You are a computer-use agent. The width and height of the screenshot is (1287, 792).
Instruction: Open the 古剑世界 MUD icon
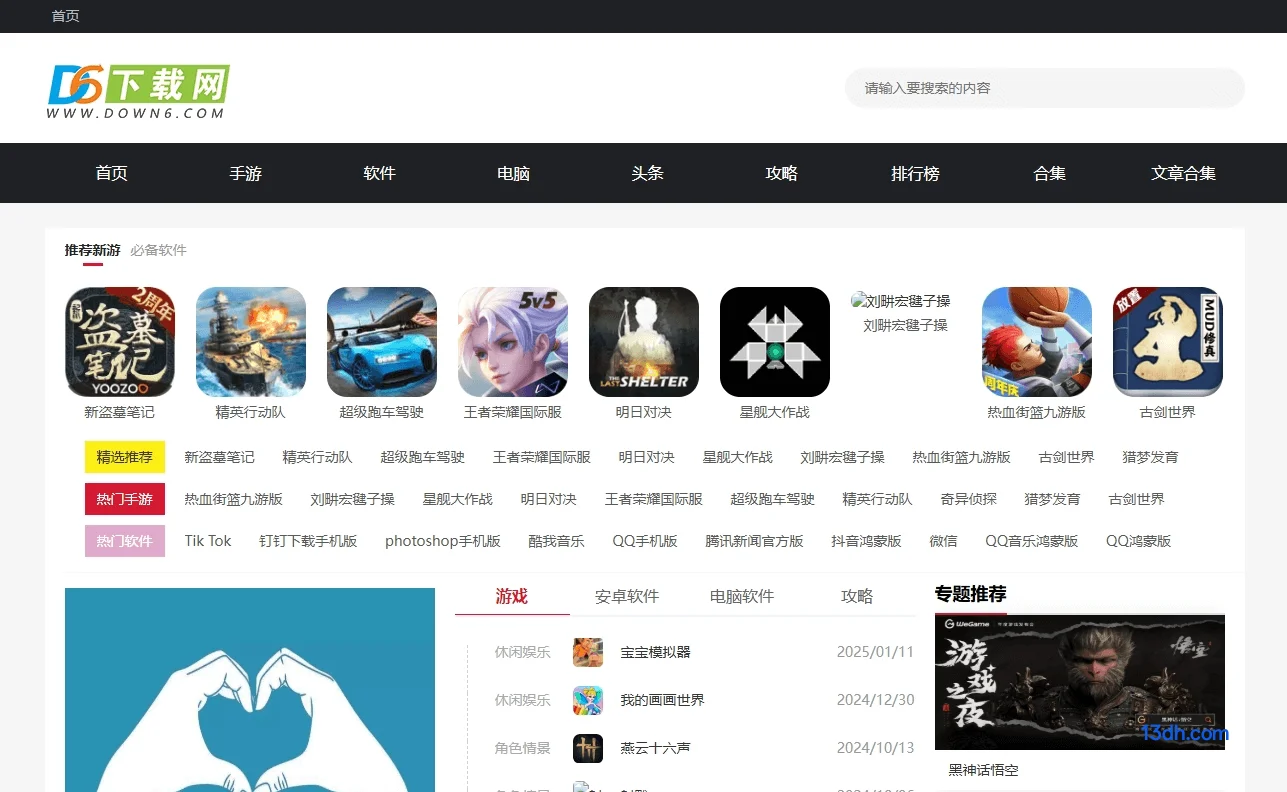pyautogui.click(x=1168, y=342)
